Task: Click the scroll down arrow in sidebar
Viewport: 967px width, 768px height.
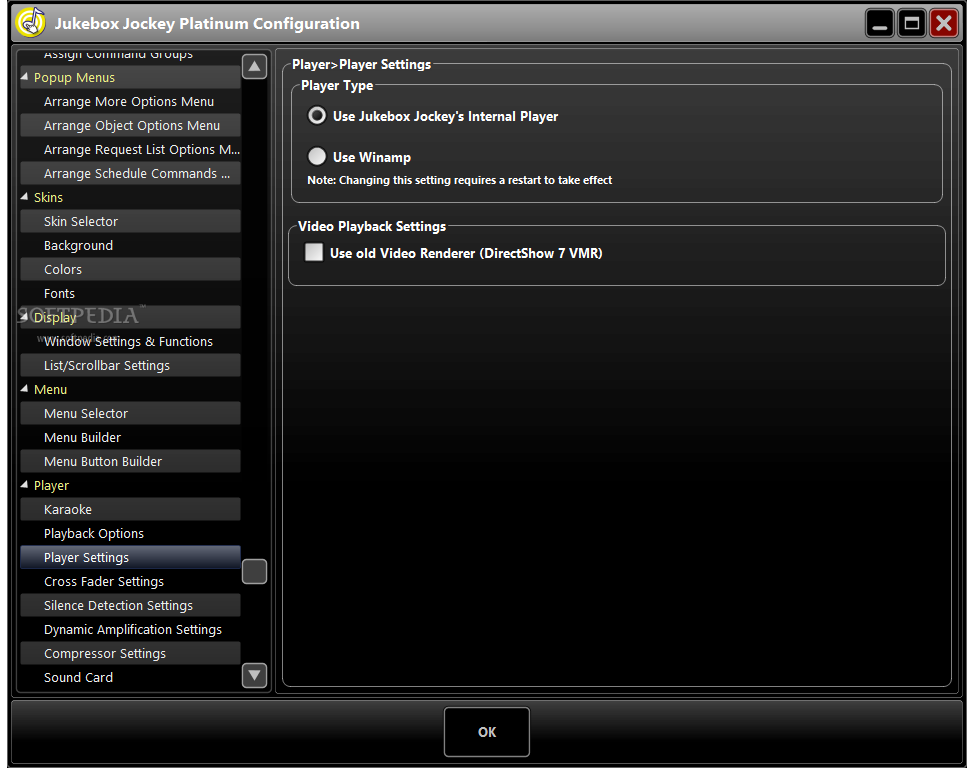Action: coord(255,675)
